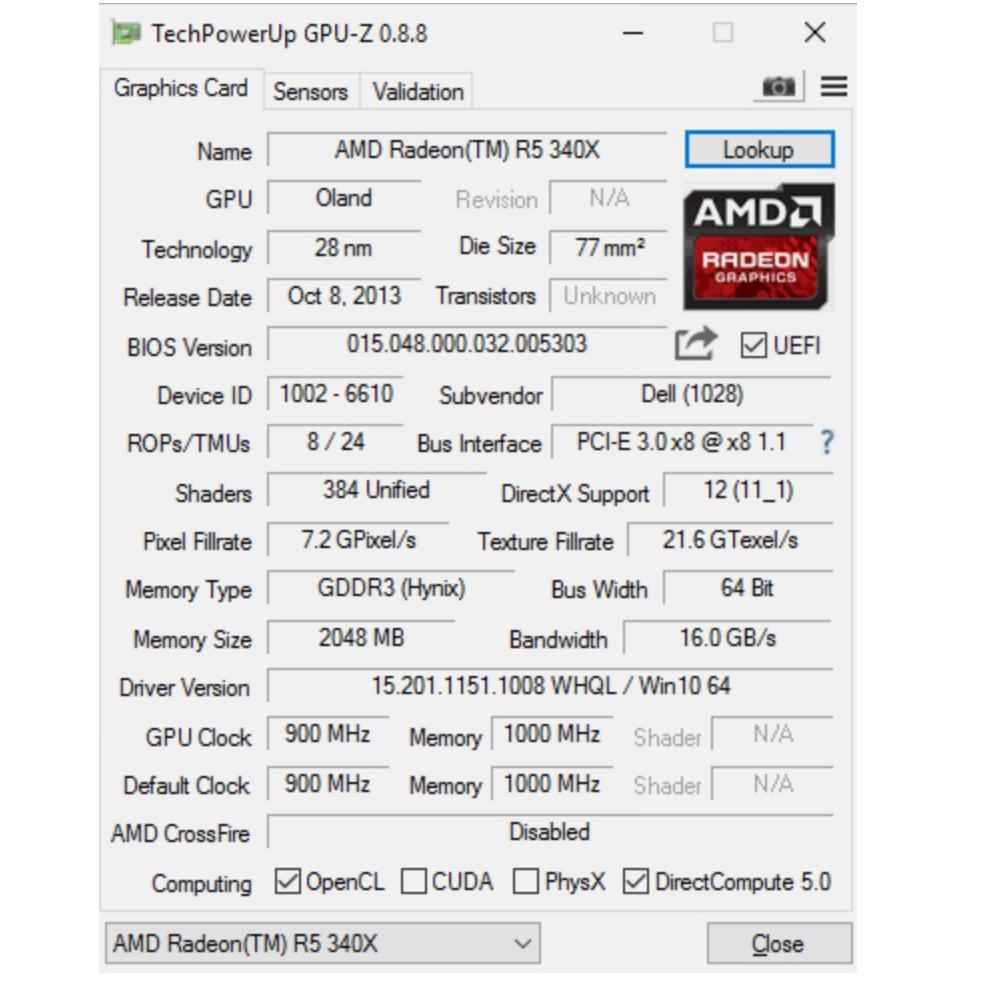Click the Lookup button
This screenshot has width=989, height=989.
click(x=759, y=149)
